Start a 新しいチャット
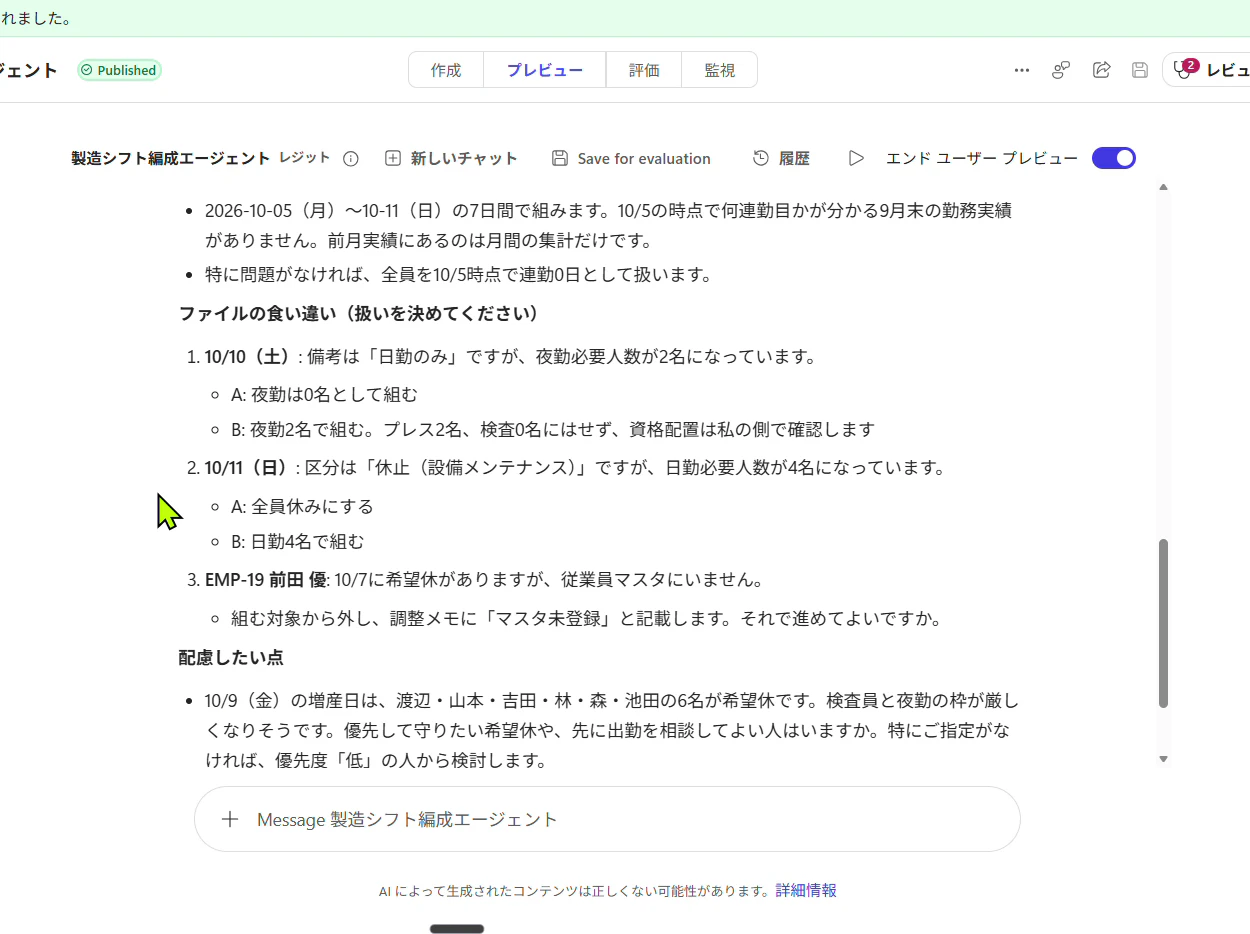The width and height of the screenshot is (1250, 934). [451, 158]
